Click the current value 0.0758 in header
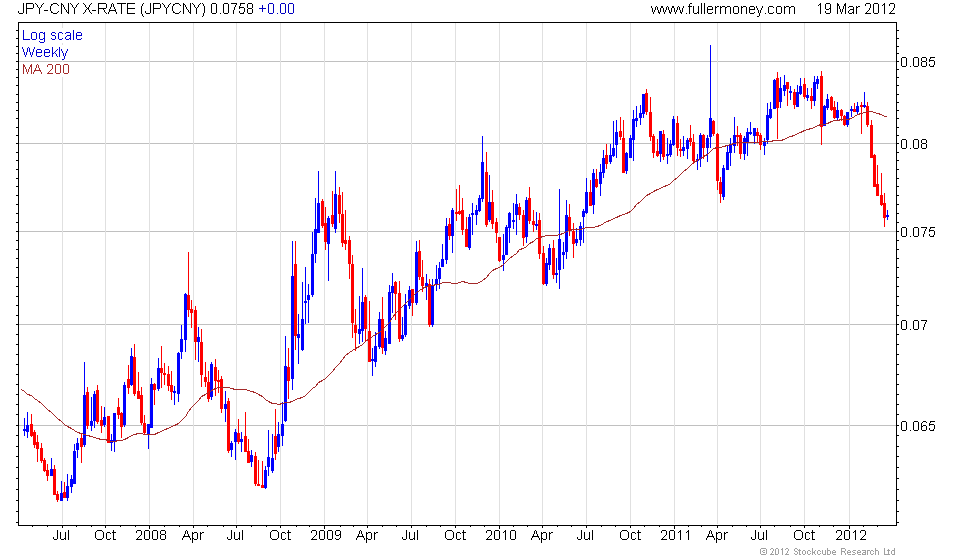980x560 pixels. pyautogui.click(x=232, y=9)
